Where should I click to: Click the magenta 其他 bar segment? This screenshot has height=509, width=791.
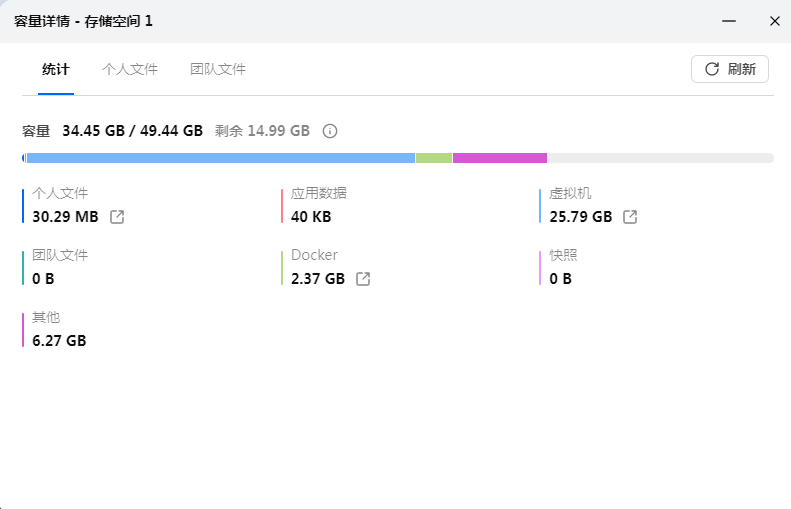499,158
